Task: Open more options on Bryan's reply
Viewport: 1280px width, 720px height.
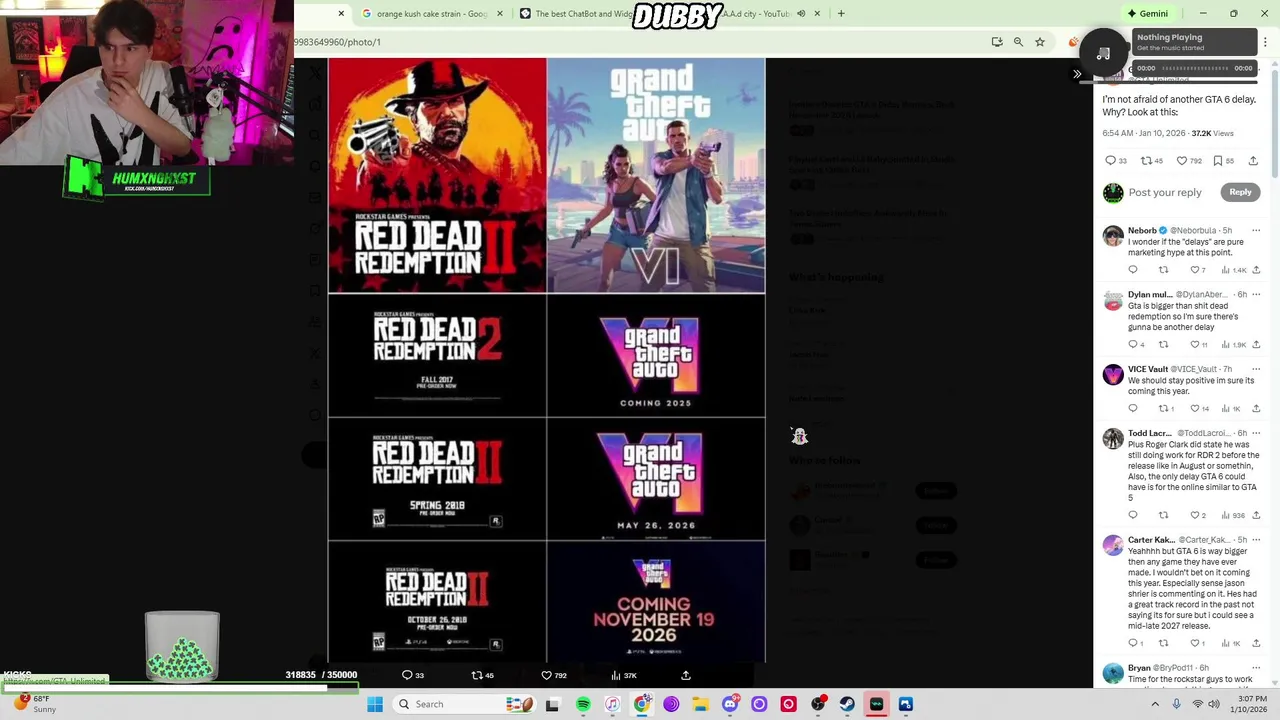Action: pos(1256,668)
